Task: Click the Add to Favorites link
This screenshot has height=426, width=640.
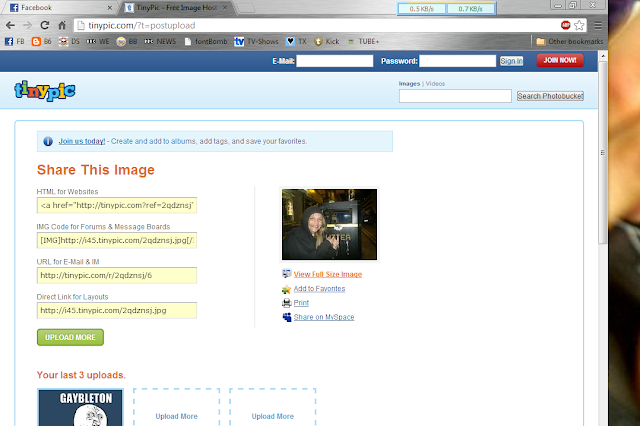Action: tap(319, 288)
